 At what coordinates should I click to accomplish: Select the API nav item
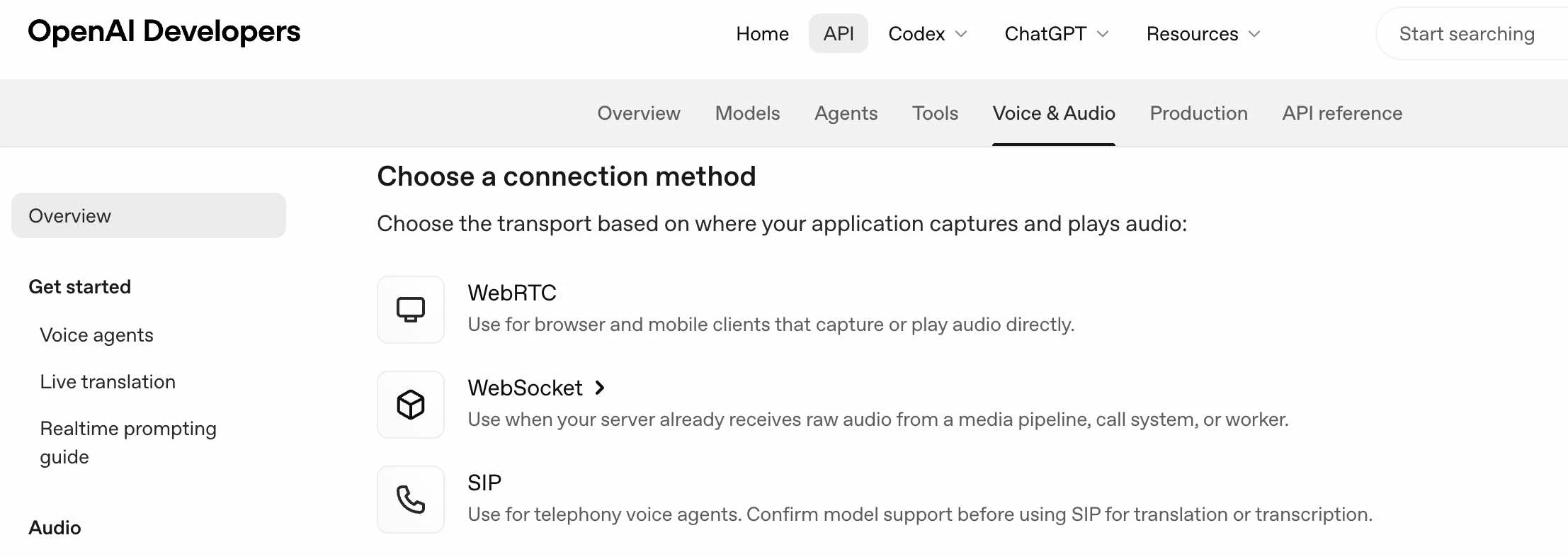pos(839,34)
